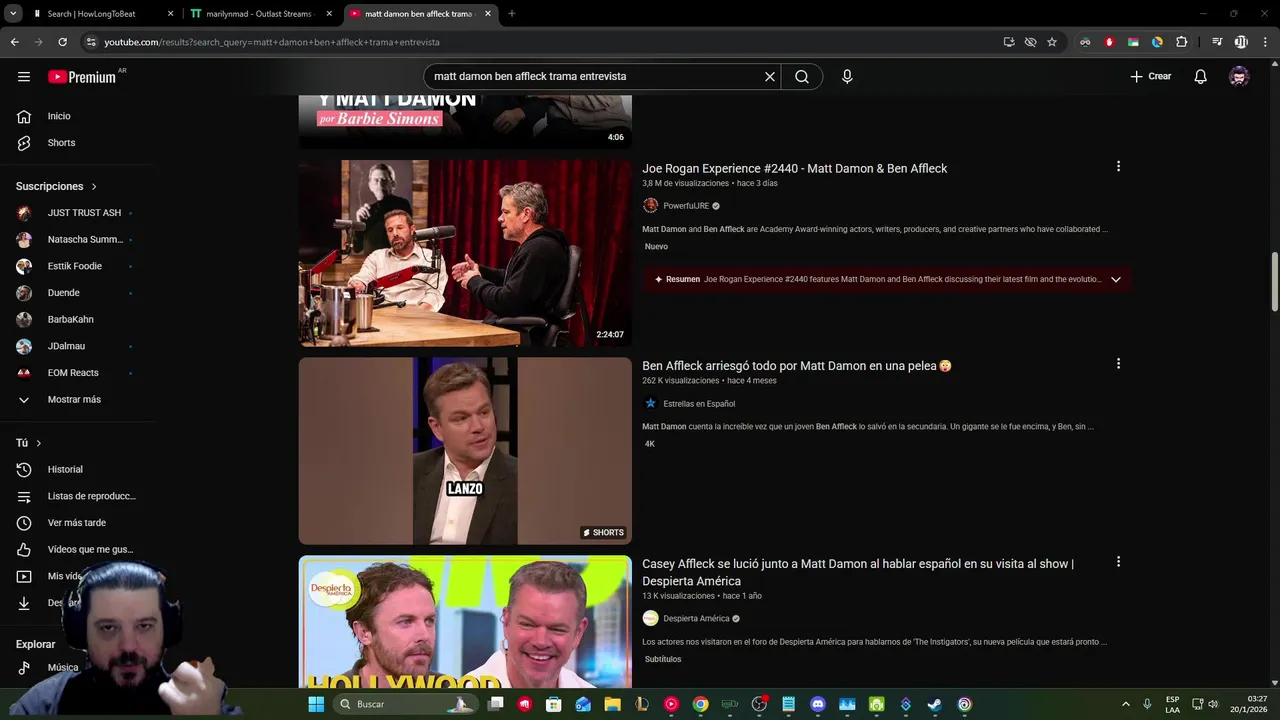Play the Barbie Simons video thumbnail
The height and width of the screenshot is (720, 1280).
[x=465, y=122]
